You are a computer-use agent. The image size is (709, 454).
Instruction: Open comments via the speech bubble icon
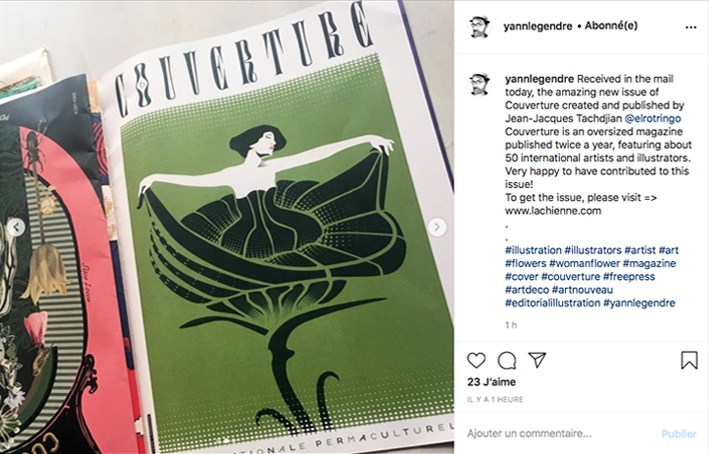507,360
